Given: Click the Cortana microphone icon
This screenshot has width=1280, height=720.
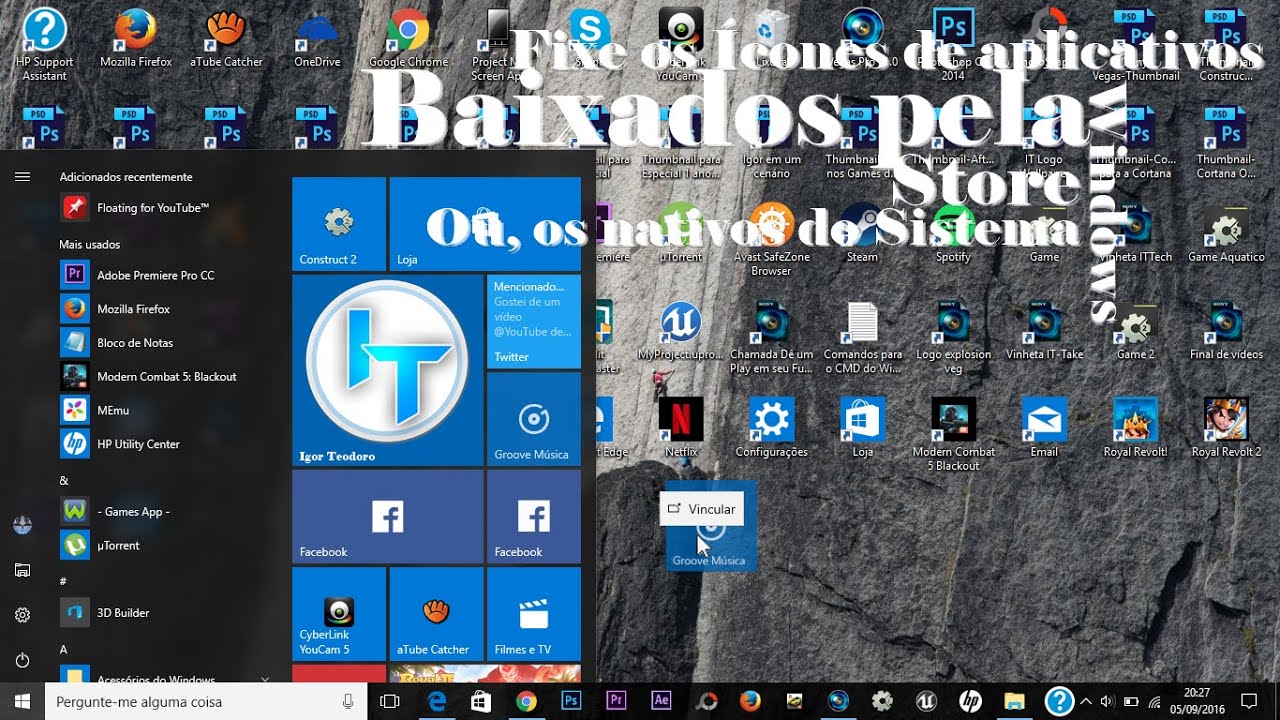Looking at the screenshot, I should [x=348, y=702].
